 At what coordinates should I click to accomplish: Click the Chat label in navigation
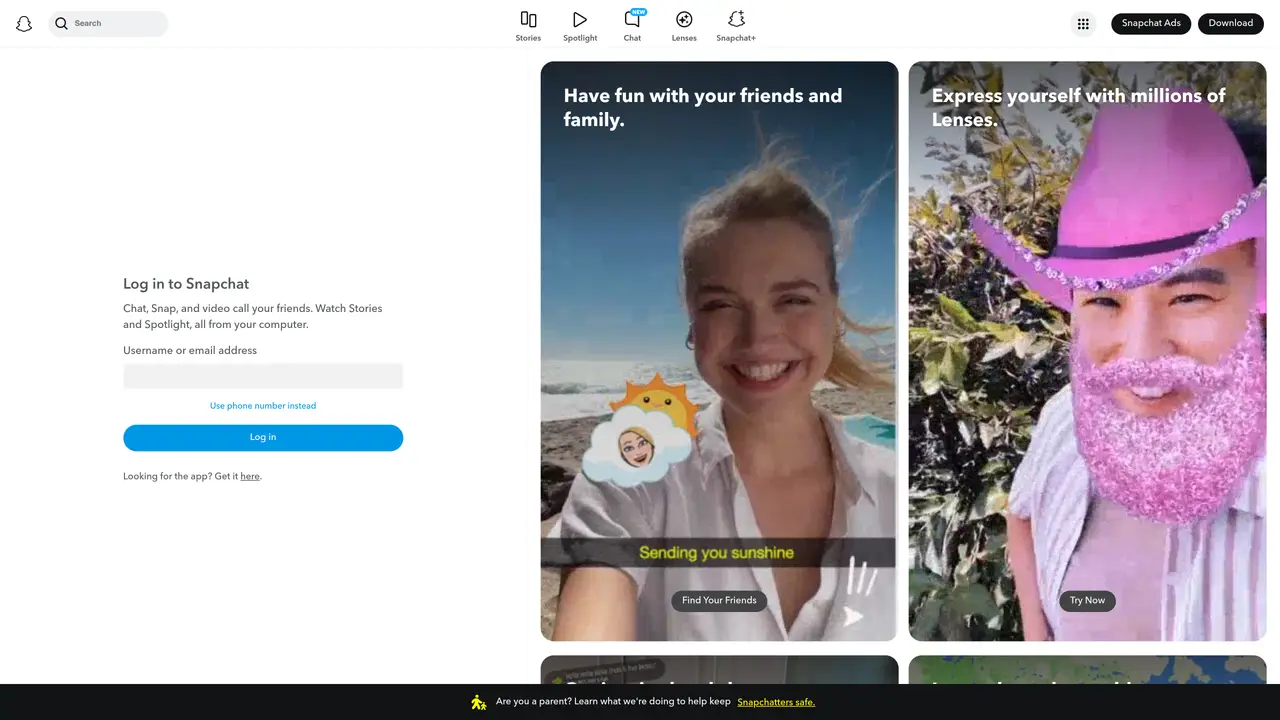pyautogui.click(x=632, y=38)
